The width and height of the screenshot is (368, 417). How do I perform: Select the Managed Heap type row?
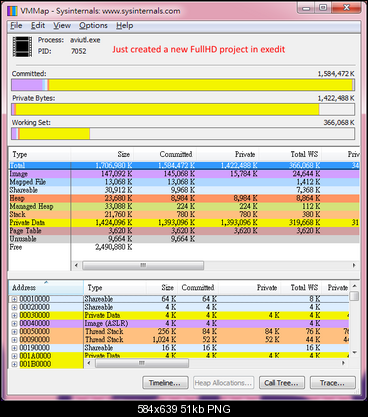coord(184,206)
